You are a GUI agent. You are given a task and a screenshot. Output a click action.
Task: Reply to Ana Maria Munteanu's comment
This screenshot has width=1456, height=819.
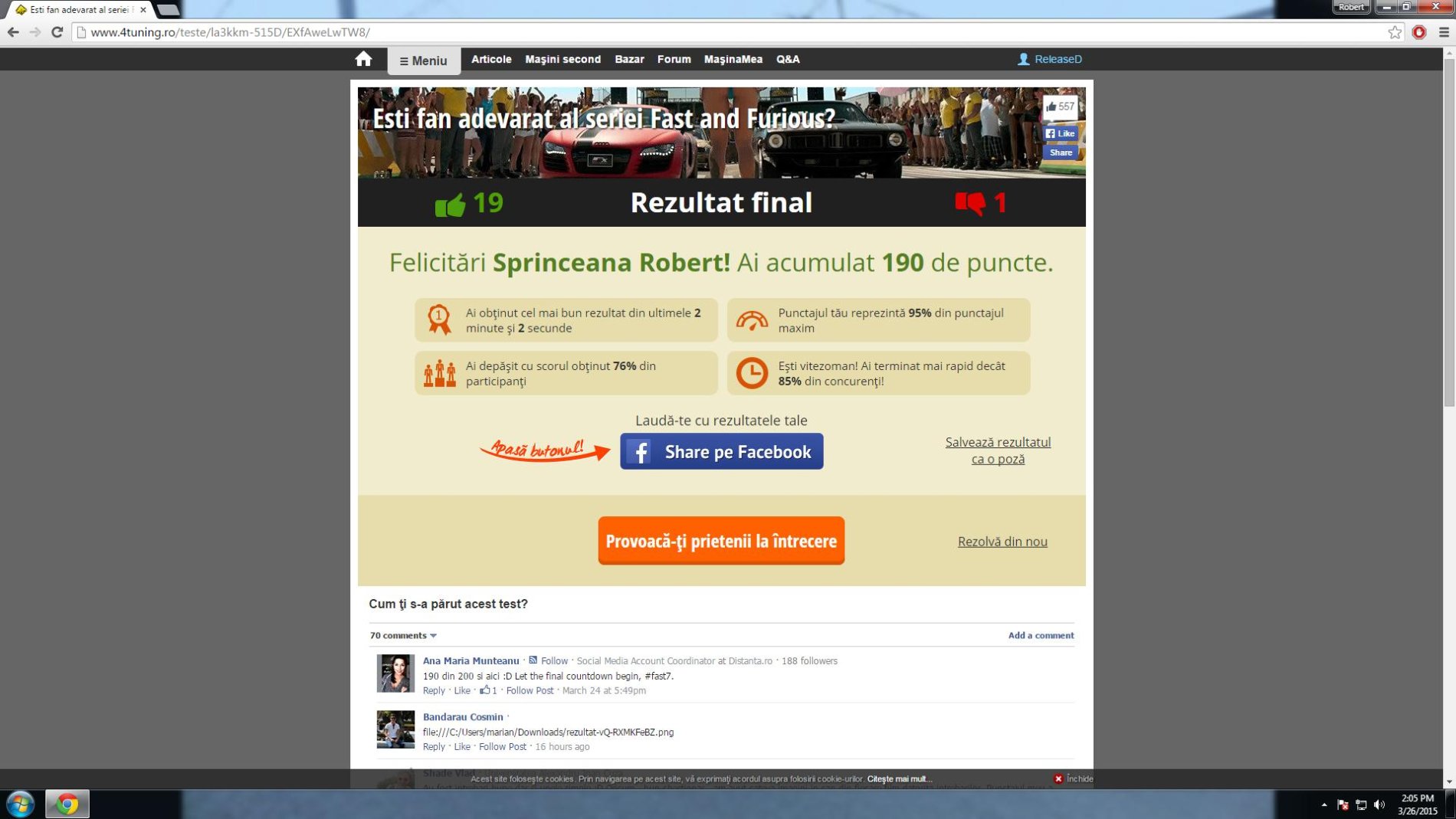tap(434, 690)
